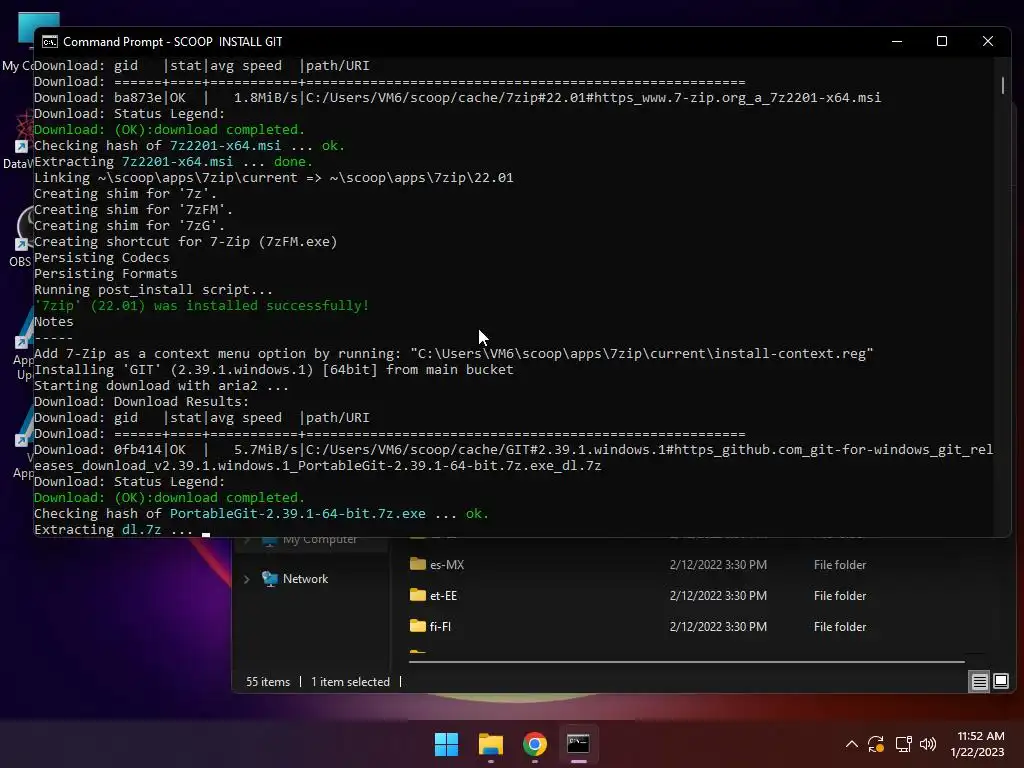
Task: Click '55 items' in Explorer status bar
Action: pos(268,682)
